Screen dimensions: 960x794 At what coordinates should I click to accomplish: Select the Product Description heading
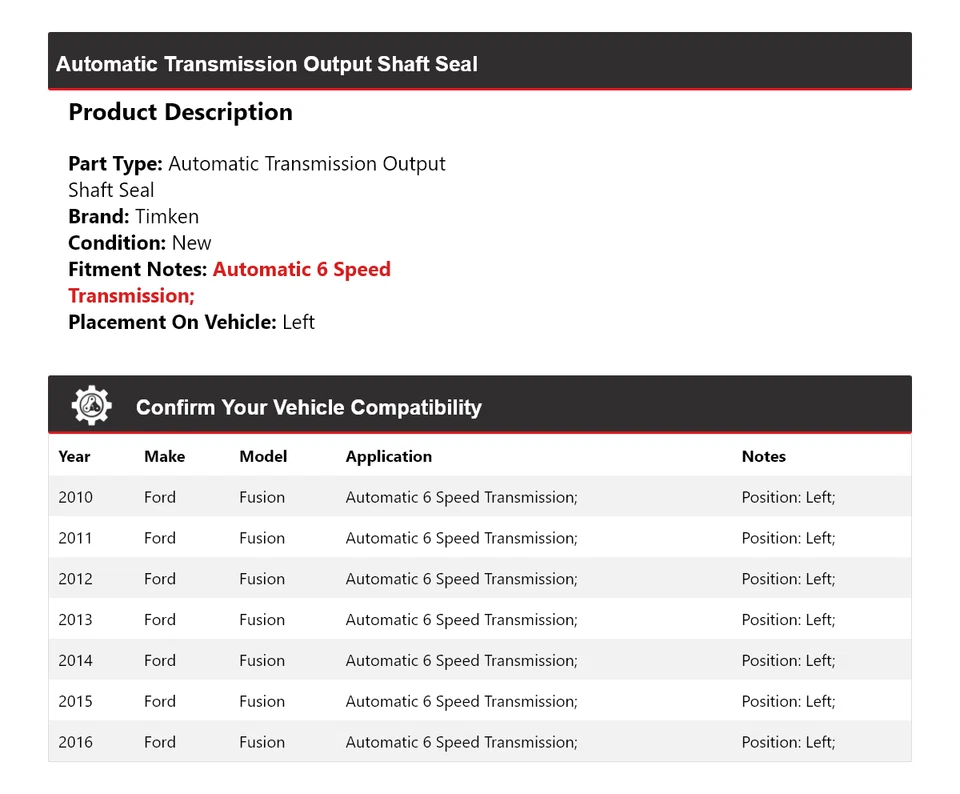[x=180, y=112]
